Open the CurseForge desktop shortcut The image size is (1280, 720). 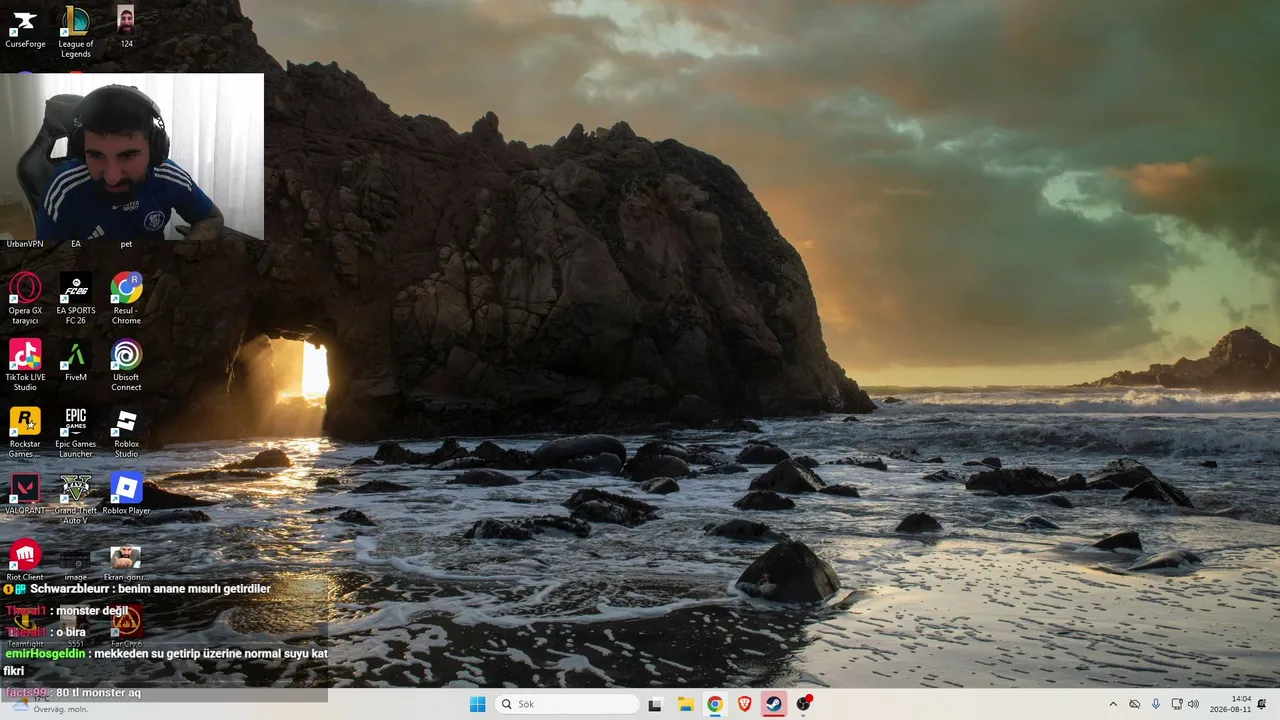[x=25, y=28]
